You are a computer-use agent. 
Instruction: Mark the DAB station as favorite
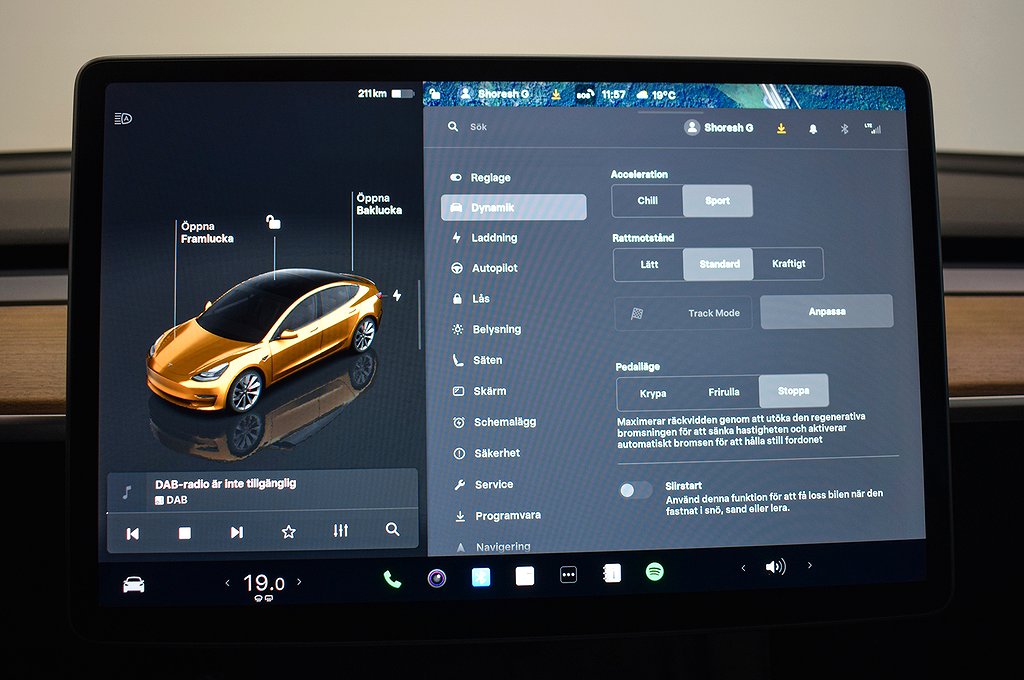click(x=288, y=532)
